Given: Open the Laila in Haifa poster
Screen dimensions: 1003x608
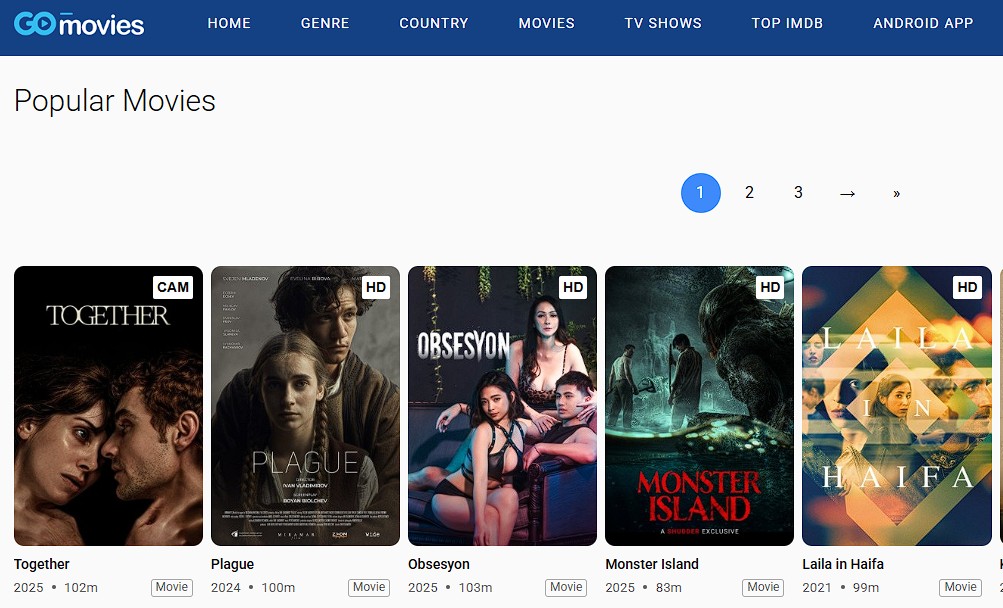Looking at the screenshot, I should point(896,406).
